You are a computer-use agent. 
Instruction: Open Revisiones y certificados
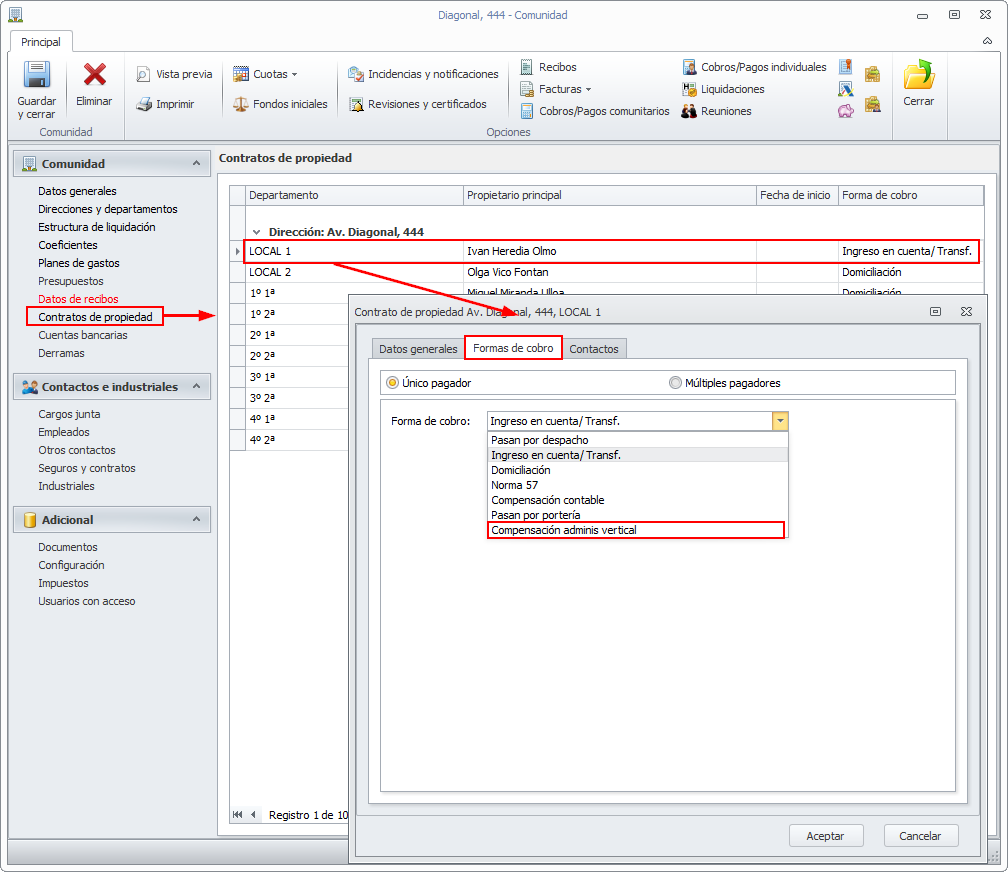[417, 104]
